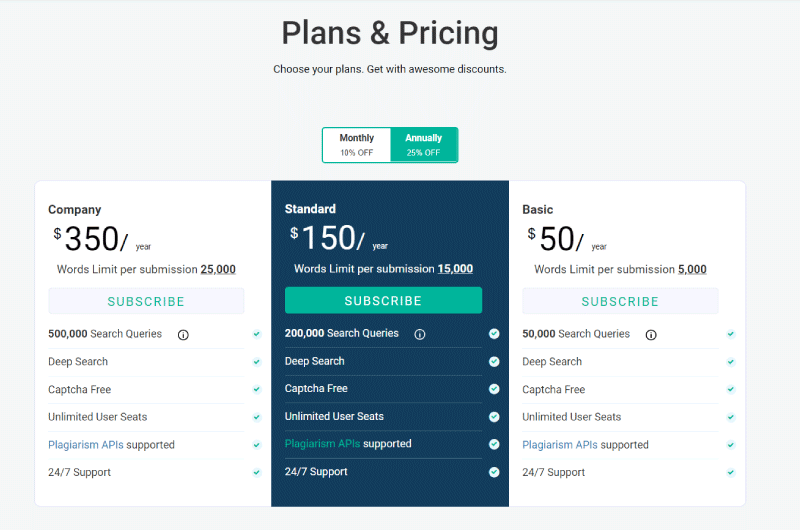Open the info icon beside 500,000 Search Queries

click(183, 335)
